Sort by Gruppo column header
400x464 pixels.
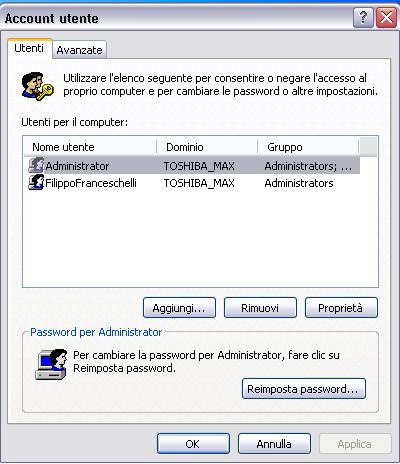(308, 147)
